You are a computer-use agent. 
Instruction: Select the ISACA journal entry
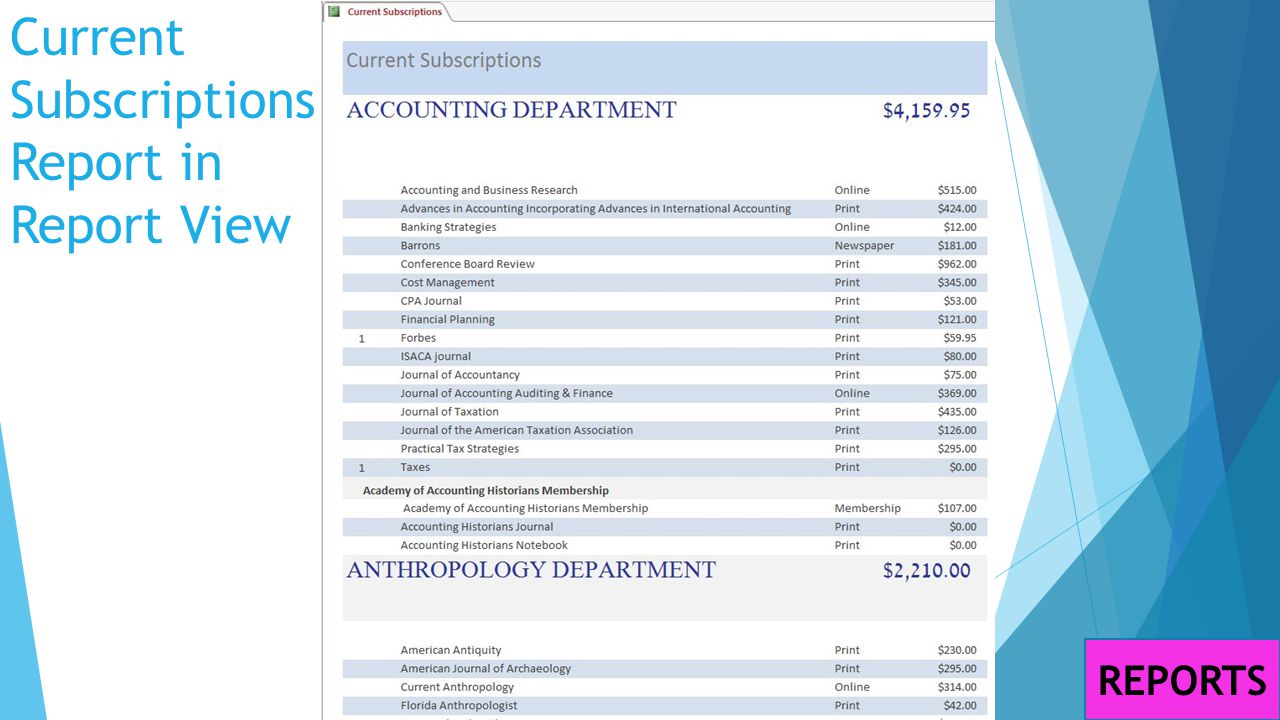tap(436, 356)
